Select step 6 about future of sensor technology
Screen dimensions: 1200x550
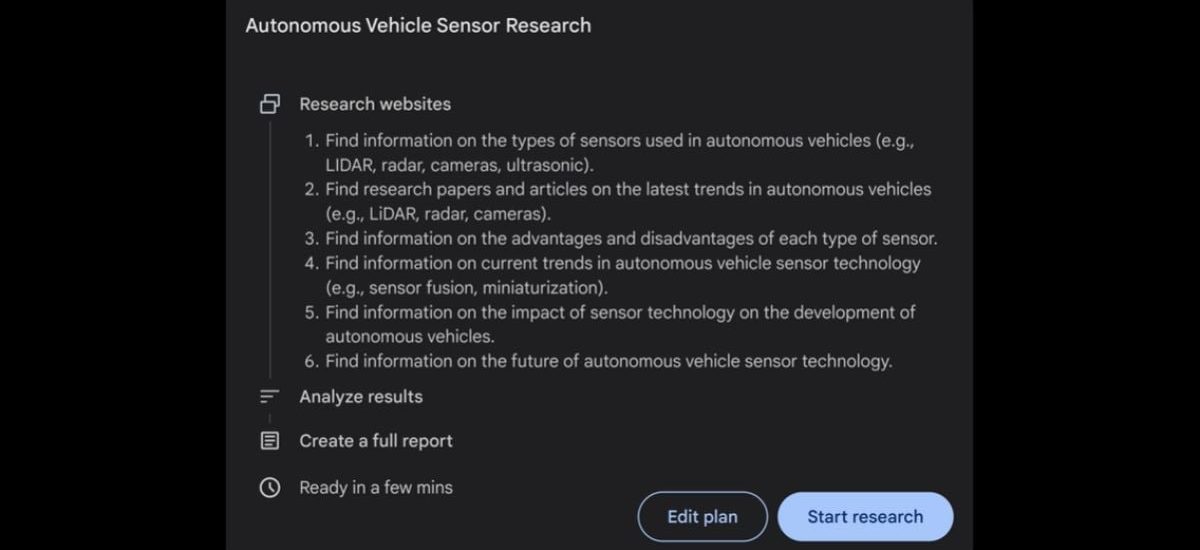tap(608, 361)
